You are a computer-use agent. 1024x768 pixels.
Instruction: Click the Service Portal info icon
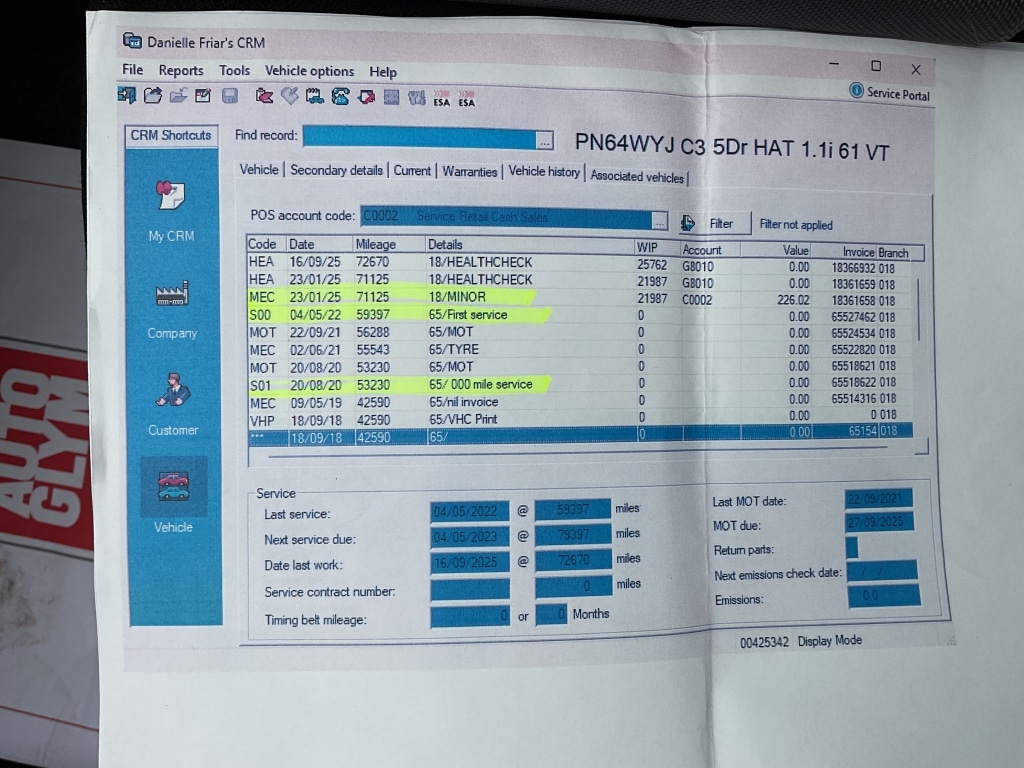tap(856, 91)
